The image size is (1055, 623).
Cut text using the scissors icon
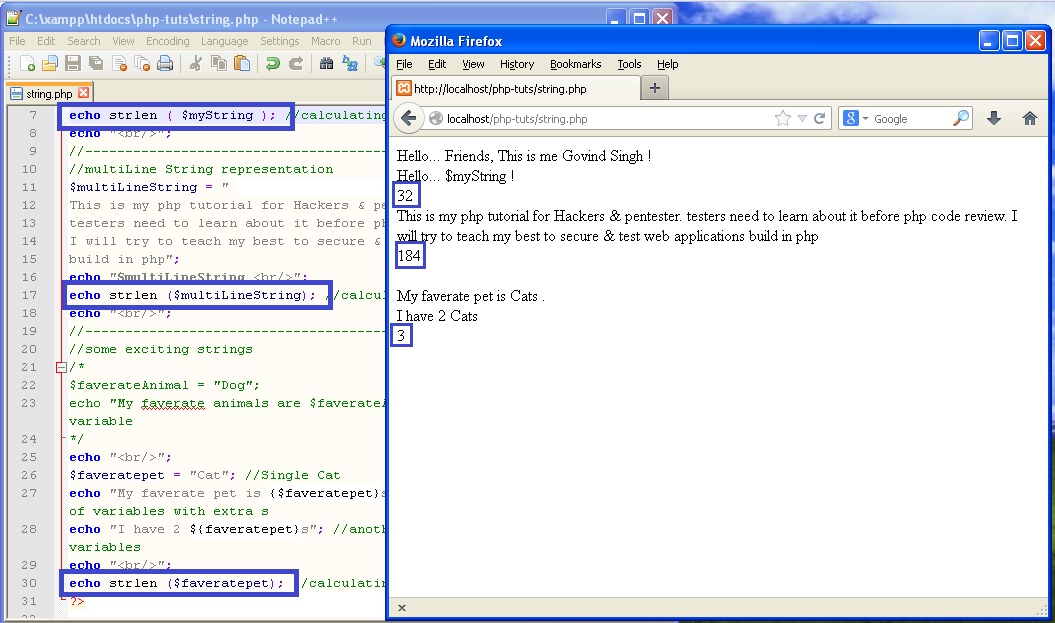coord(196,63)
